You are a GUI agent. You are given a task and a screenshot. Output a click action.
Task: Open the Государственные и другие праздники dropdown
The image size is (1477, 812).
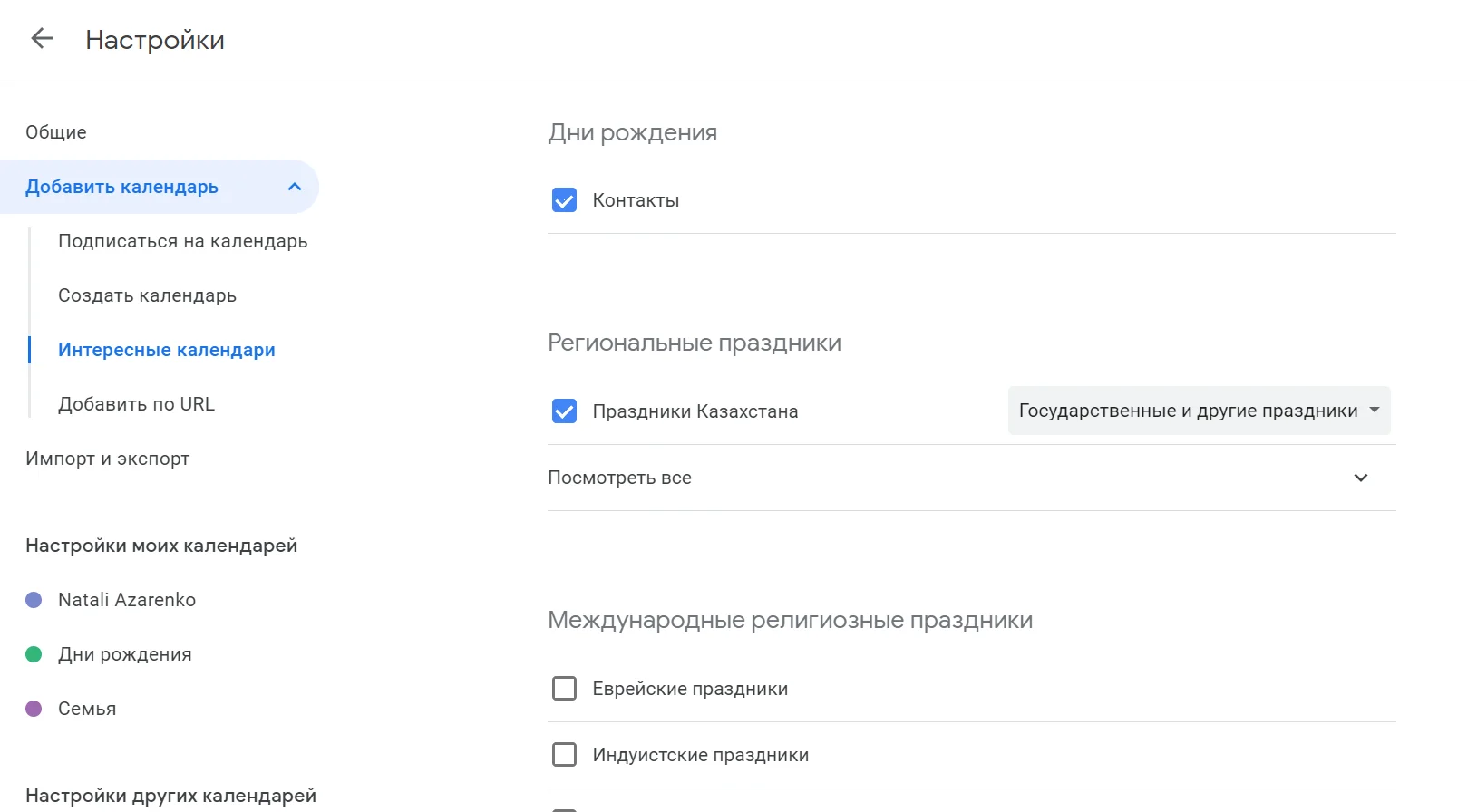click(1199, 411)
